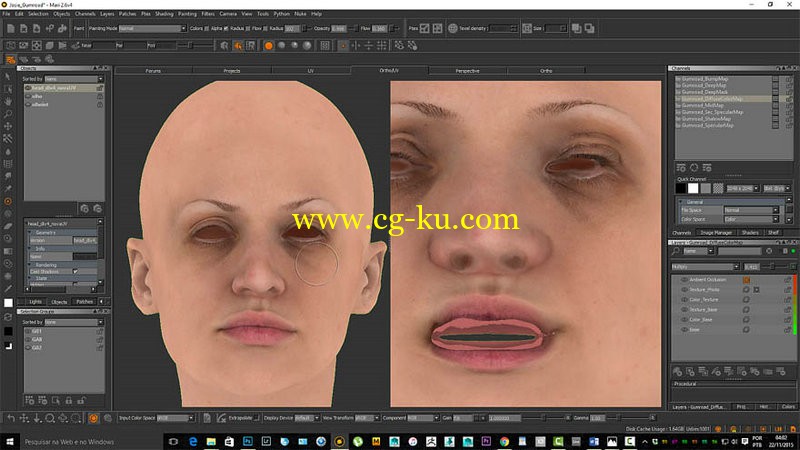Select the Transform move tool in toolbox
The height and width of the screenshot is (450, 800).
8,126
